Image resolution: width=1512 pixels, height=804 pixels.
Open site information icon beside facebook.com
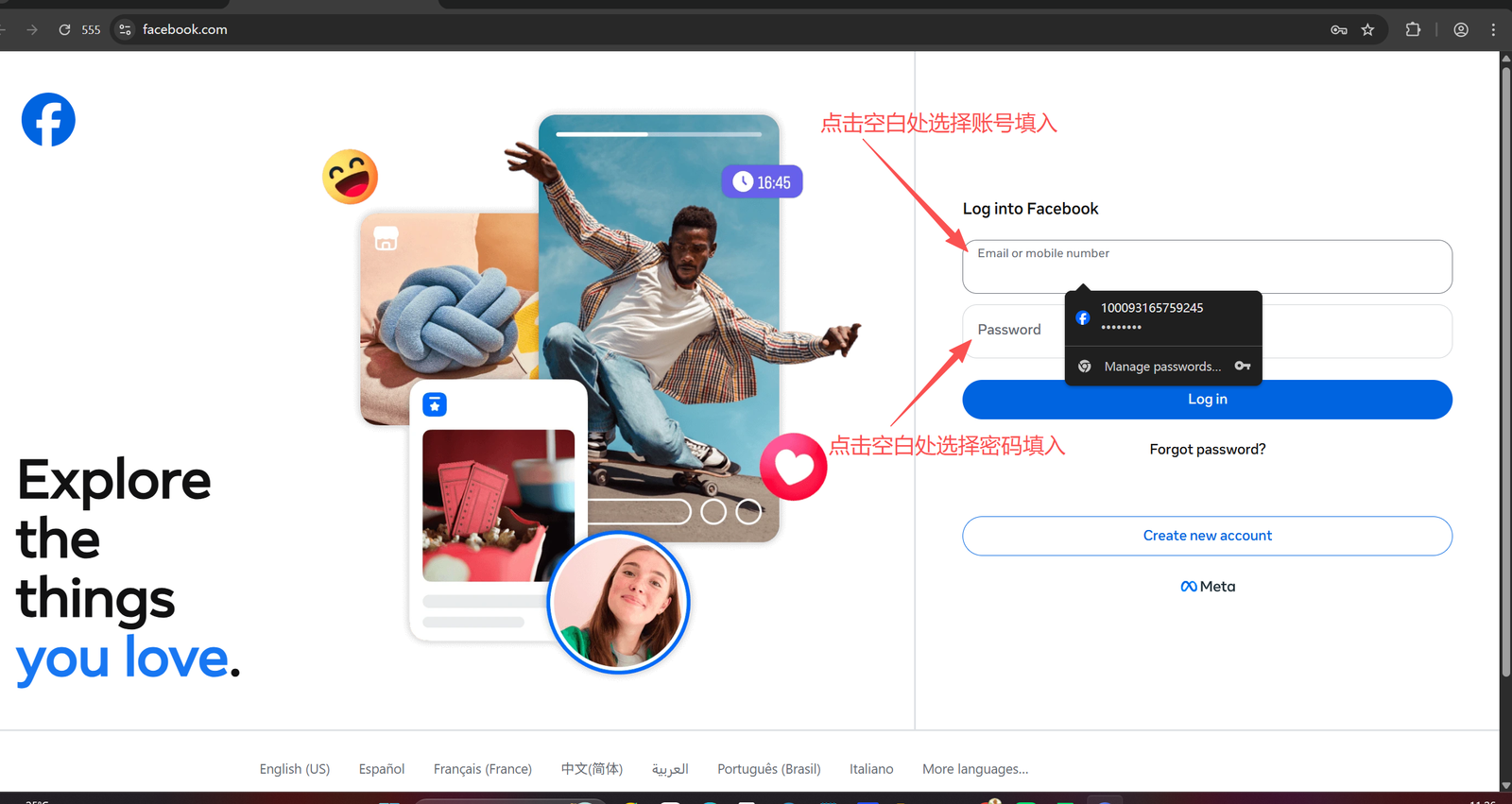click(x=125, y=29)
